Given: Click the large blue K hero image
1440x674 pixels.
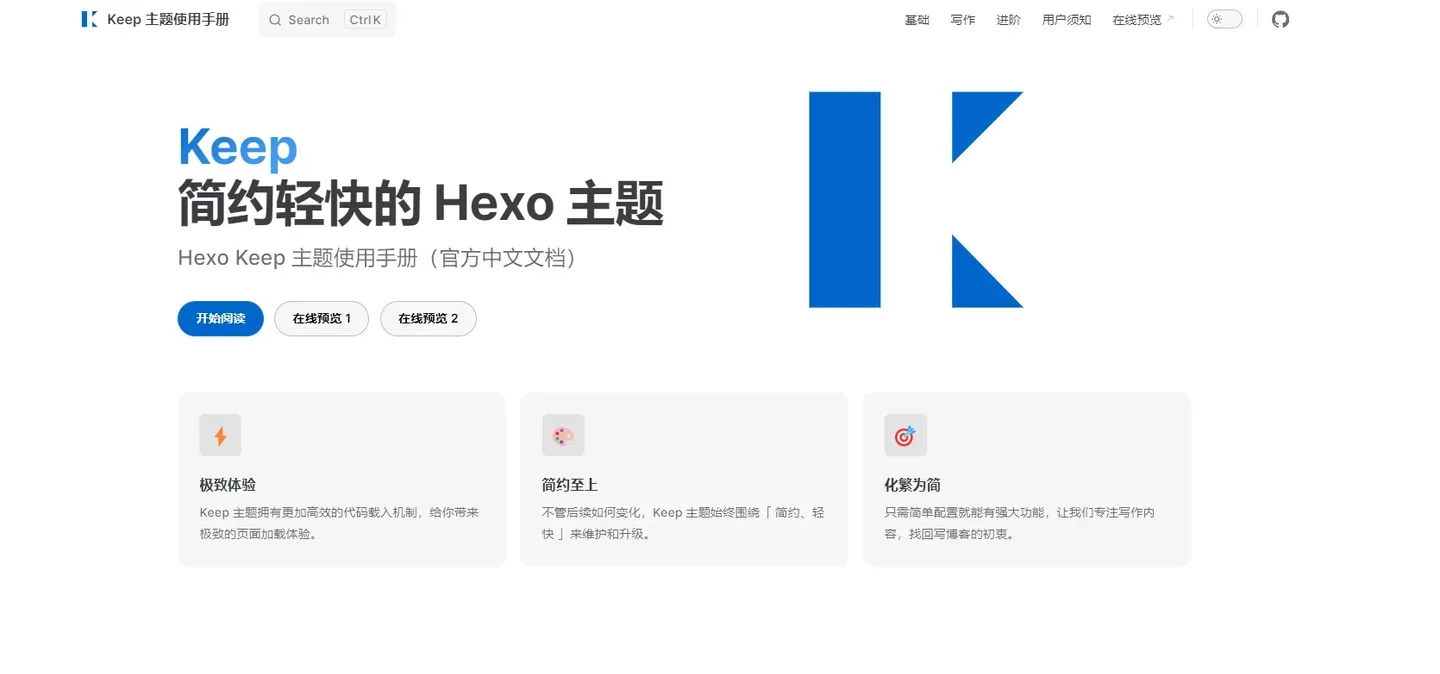Looking at the screenshot, I should [x=916, y=200].
